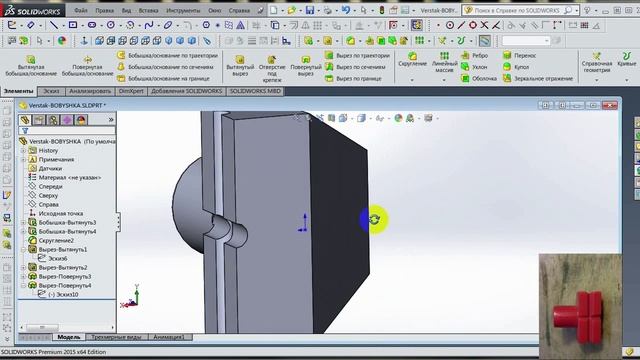This screenshot has height=360, width=640.
Task: Toggle the highlighted instant 3D button
Action: [x=484, y=40]
